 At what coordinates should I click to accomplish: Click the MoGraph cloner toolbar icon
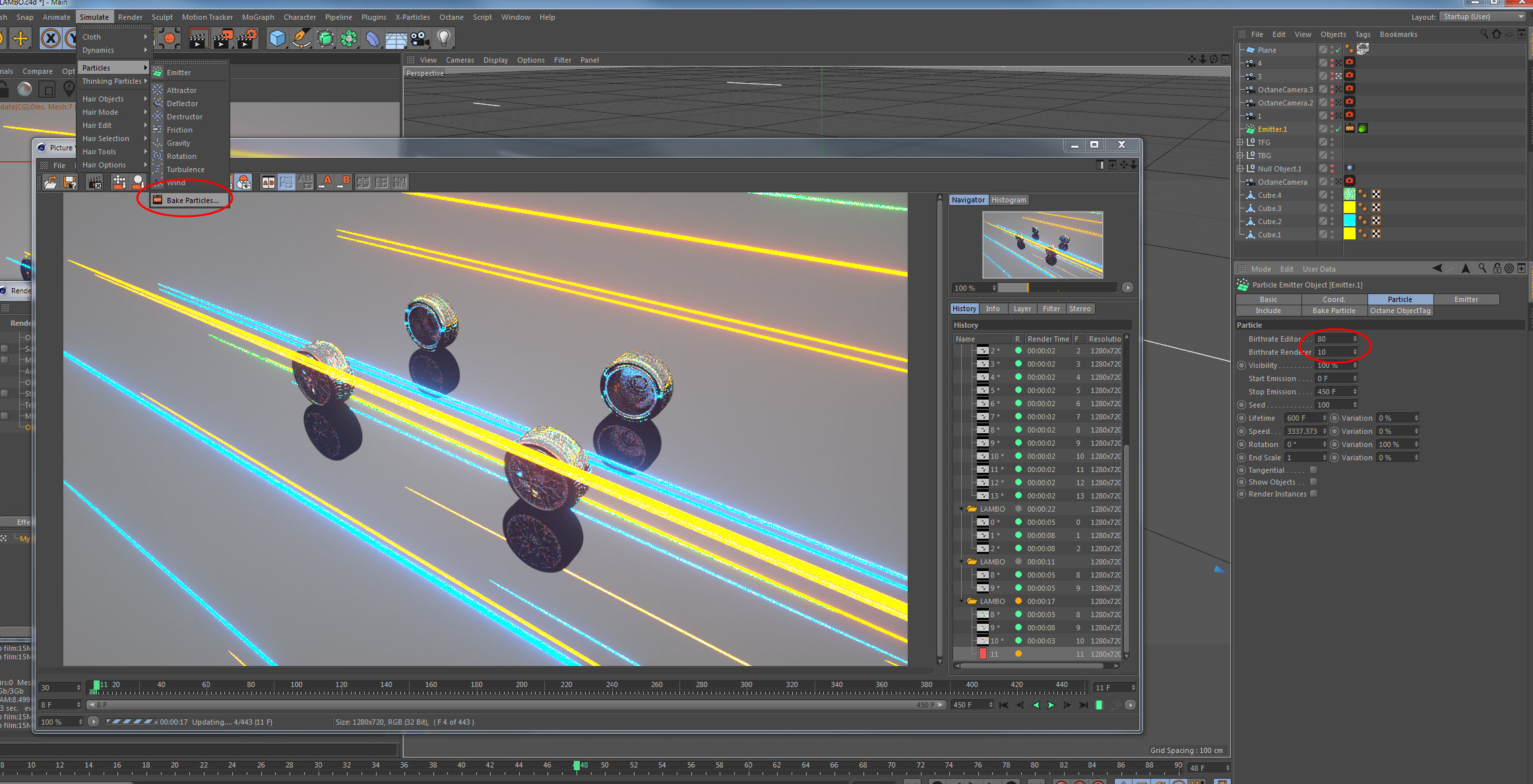(348, 39)
